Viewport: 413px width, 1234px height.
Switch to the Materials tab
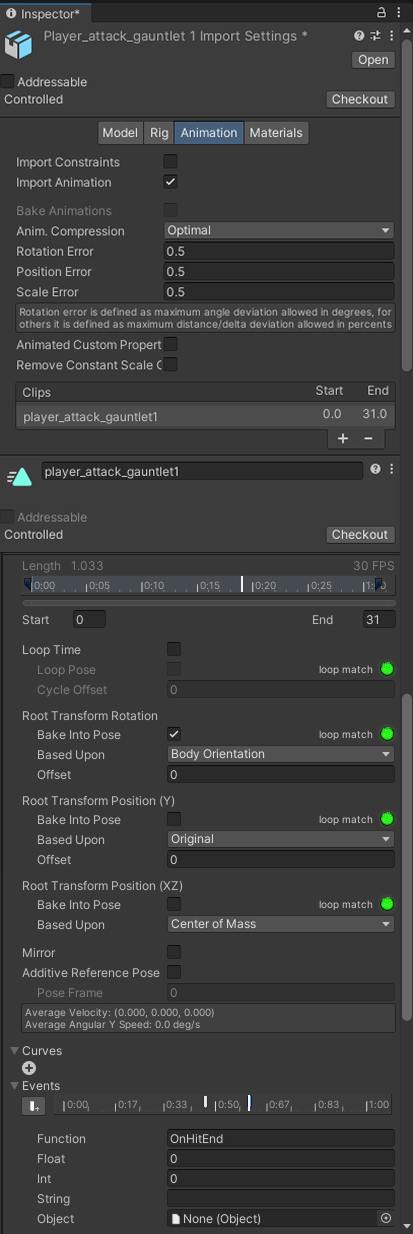tap(275, 132)
